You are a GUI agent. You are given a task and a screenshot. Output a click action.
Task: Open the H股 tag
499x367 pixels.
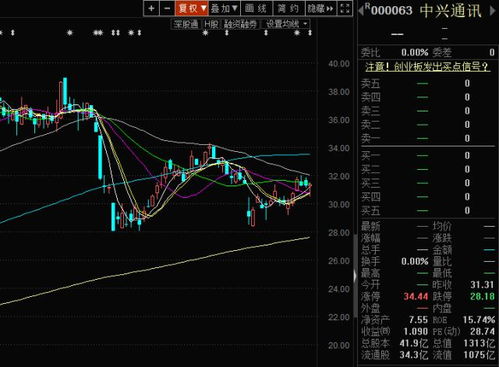click(x=211, y=24)
